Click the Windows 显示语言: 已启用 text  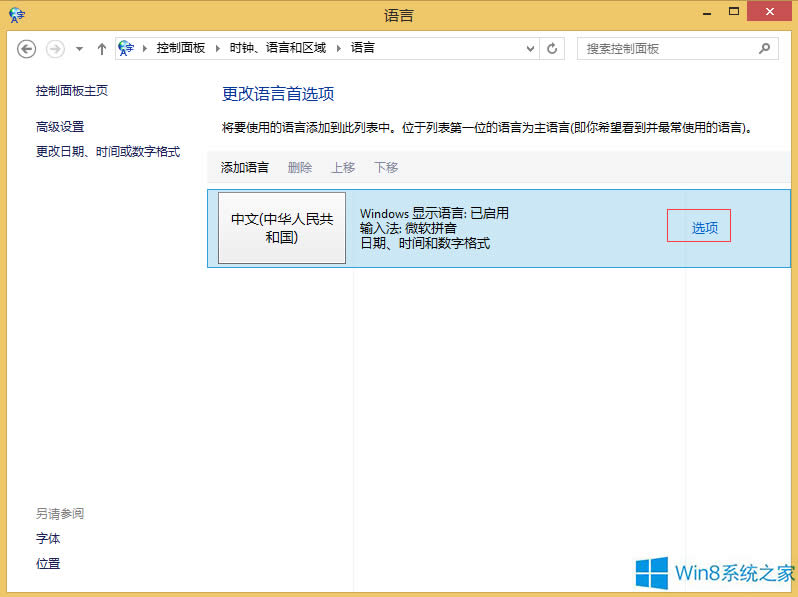[x=435, y=213]
